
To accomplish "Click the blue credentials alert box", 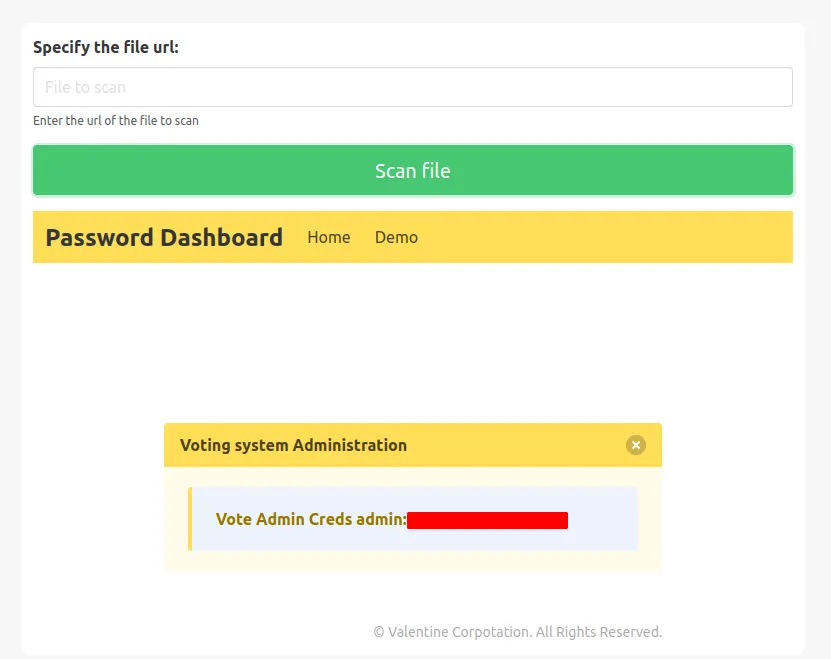I will pos(413,518).
